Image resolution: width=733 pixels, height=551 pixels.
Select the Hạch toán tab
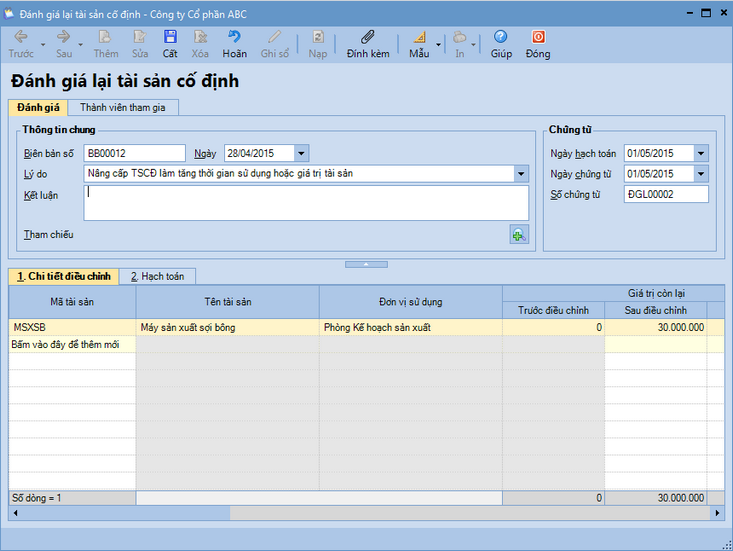[158, 276]
